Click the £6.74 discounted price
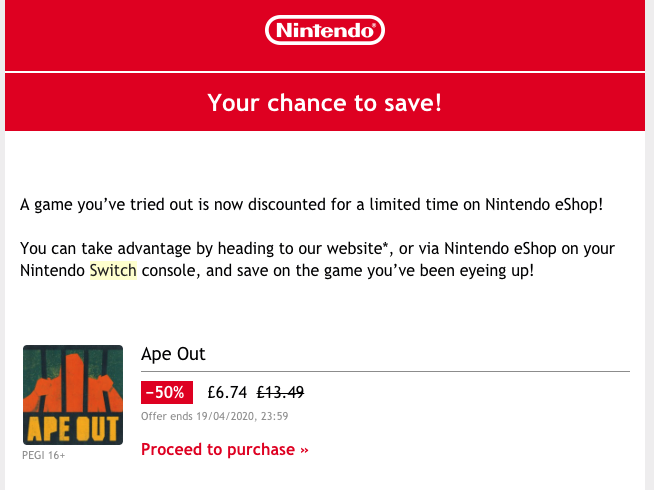 point(227,392)
